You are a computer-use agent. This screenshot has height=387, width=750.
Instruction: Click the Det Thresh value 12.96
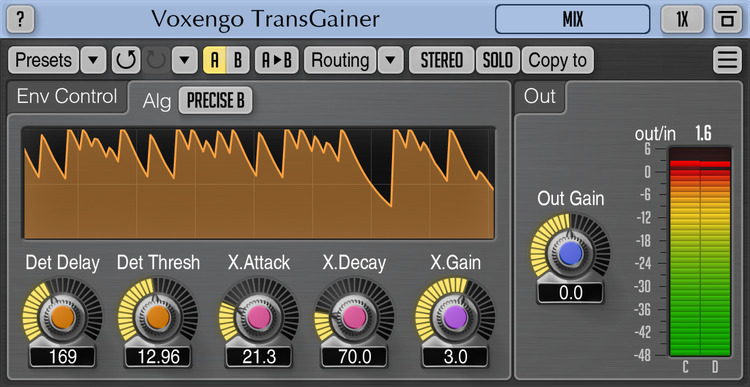[158, 357]
